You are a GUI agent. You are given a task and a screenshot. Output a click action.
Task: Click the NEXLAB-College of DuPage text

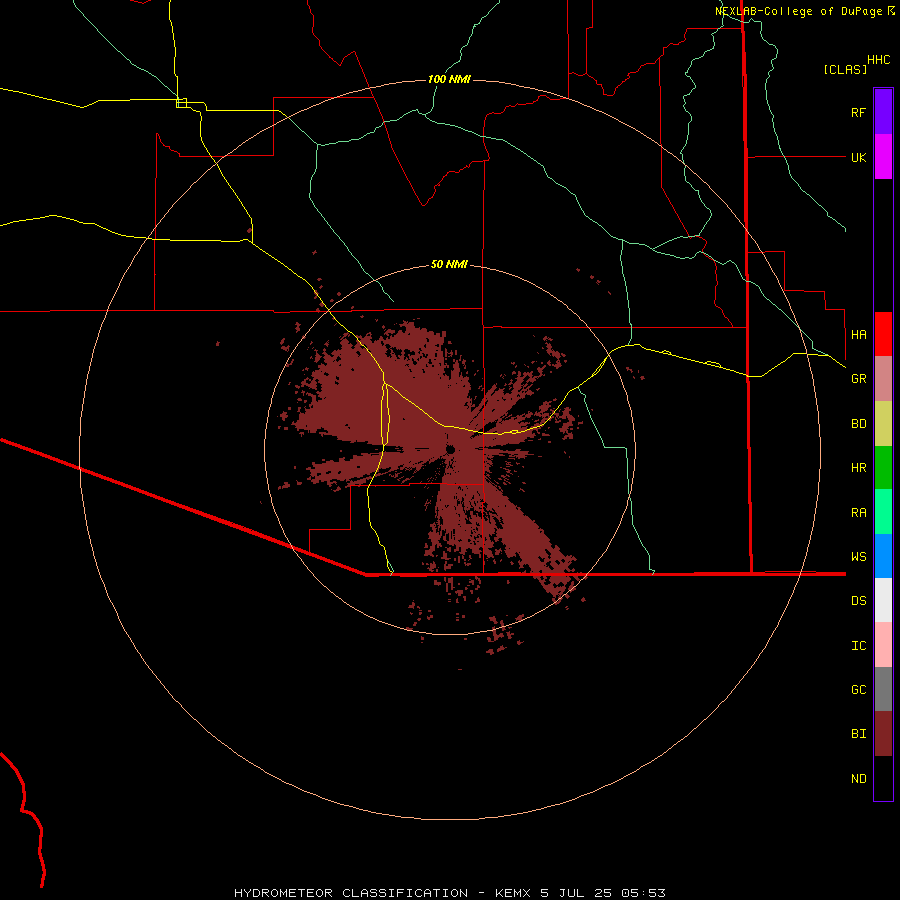(798, 11)
